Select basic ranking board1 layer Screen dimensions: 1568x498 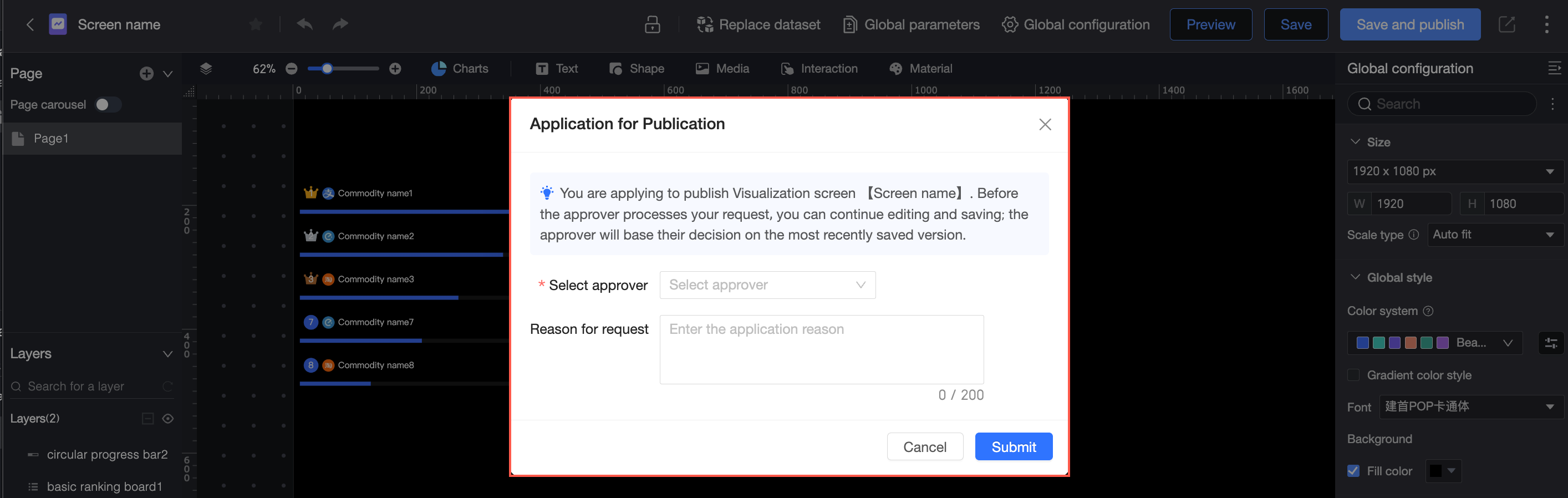pyautogui.click(x=93, y=486)
